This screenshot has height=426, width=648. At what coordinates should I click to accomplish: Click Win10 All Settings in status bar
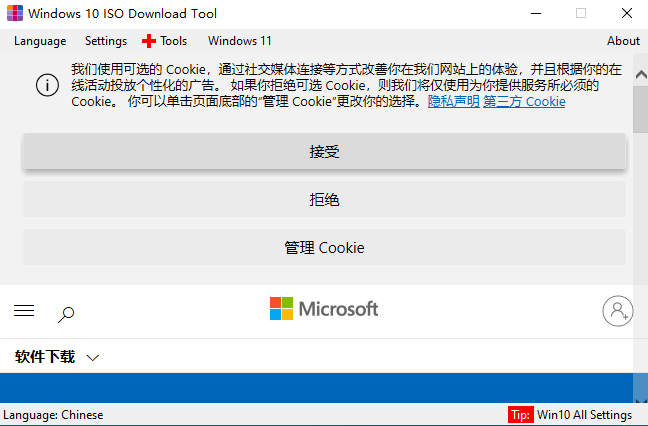click(x=584, y=415)
